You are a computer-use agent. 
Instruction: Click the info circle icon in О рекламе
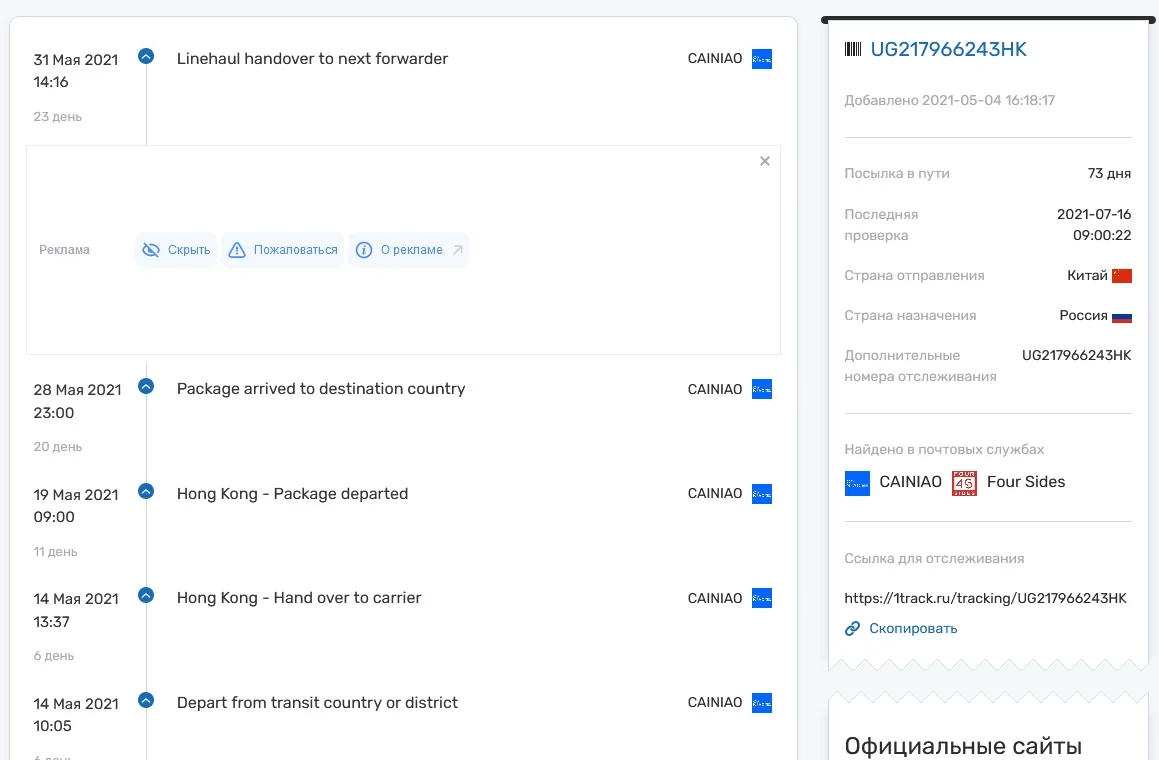(x=364, y=250)
